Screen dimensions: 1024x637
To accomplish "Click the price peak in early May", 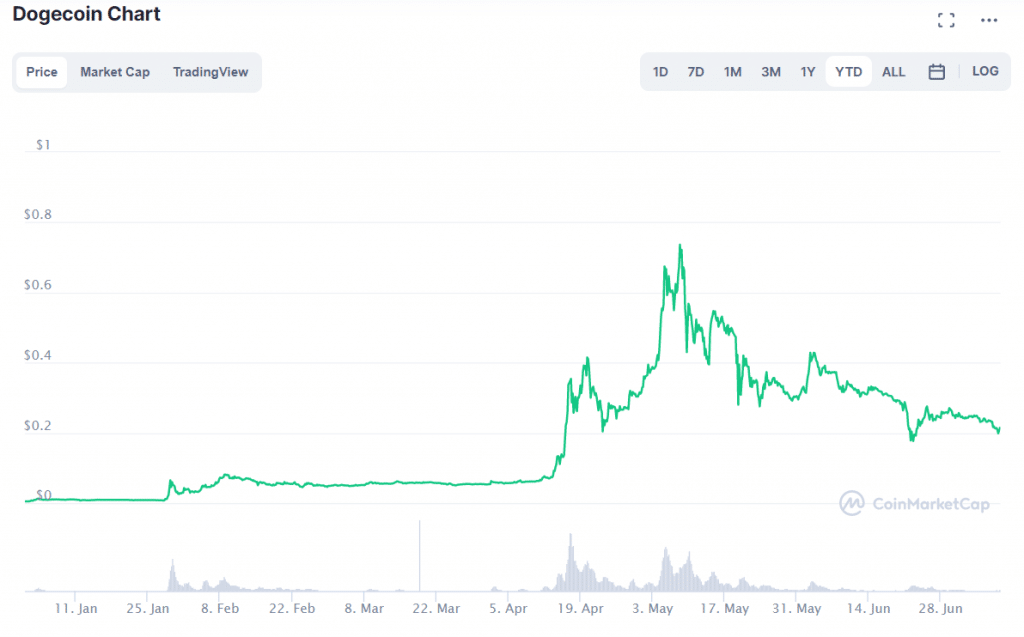I will pyautogui.click(x=680, y=246).
